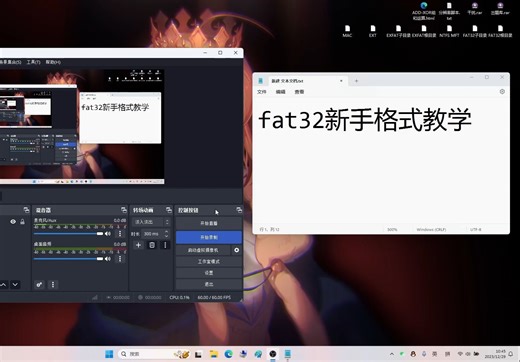Viewport: 520px width, 362px height.
Task: Pop out the audio mixer dock
Action: pyautogui.click(x=124, y=210)
